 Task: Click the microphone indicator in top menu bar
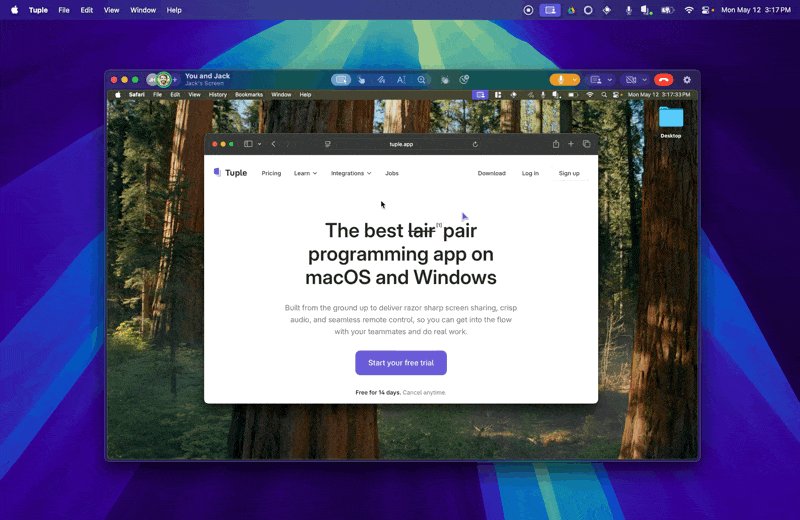click(629, 10)
